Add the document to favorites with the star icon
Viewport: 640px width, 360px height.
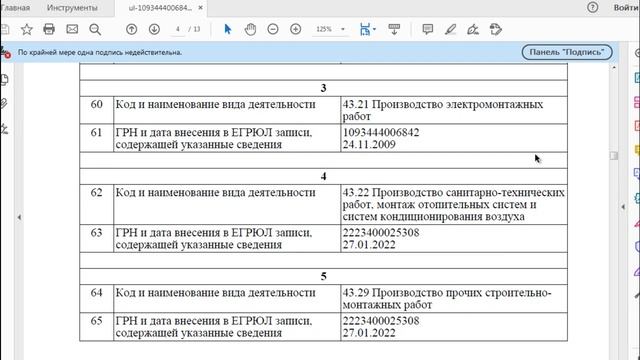coord(27,29)
